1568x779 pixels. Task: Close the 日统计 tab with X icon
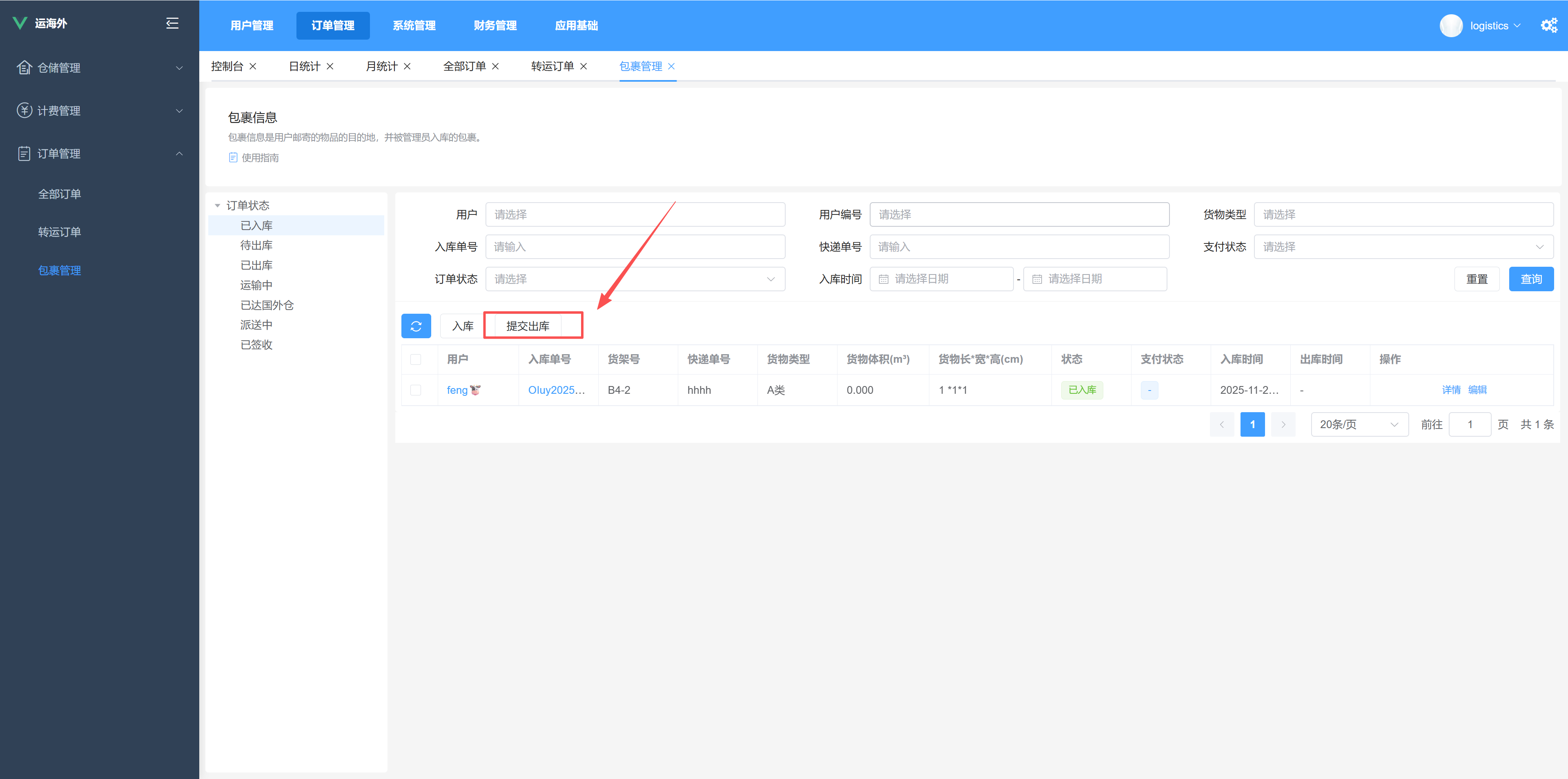[x=330, y=67]
